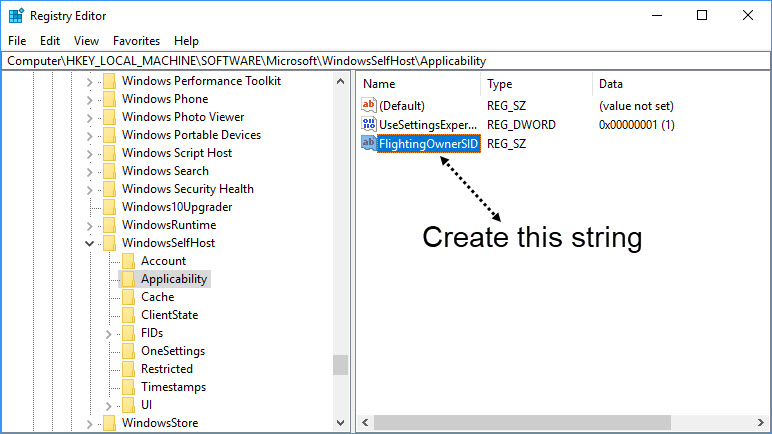The height and width of the screenshot is (434, 772).
Task: Expand the Windows Phone key
Action: point(90,100)
